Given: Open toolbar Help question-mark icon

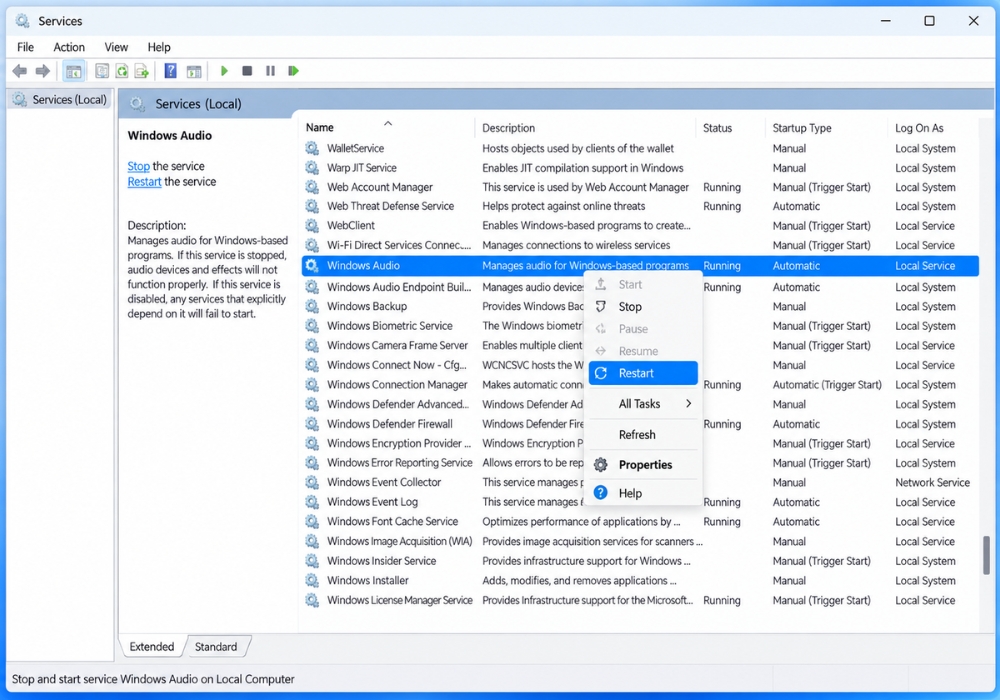Looking at the screenshot, I should (x=170, y=71).
